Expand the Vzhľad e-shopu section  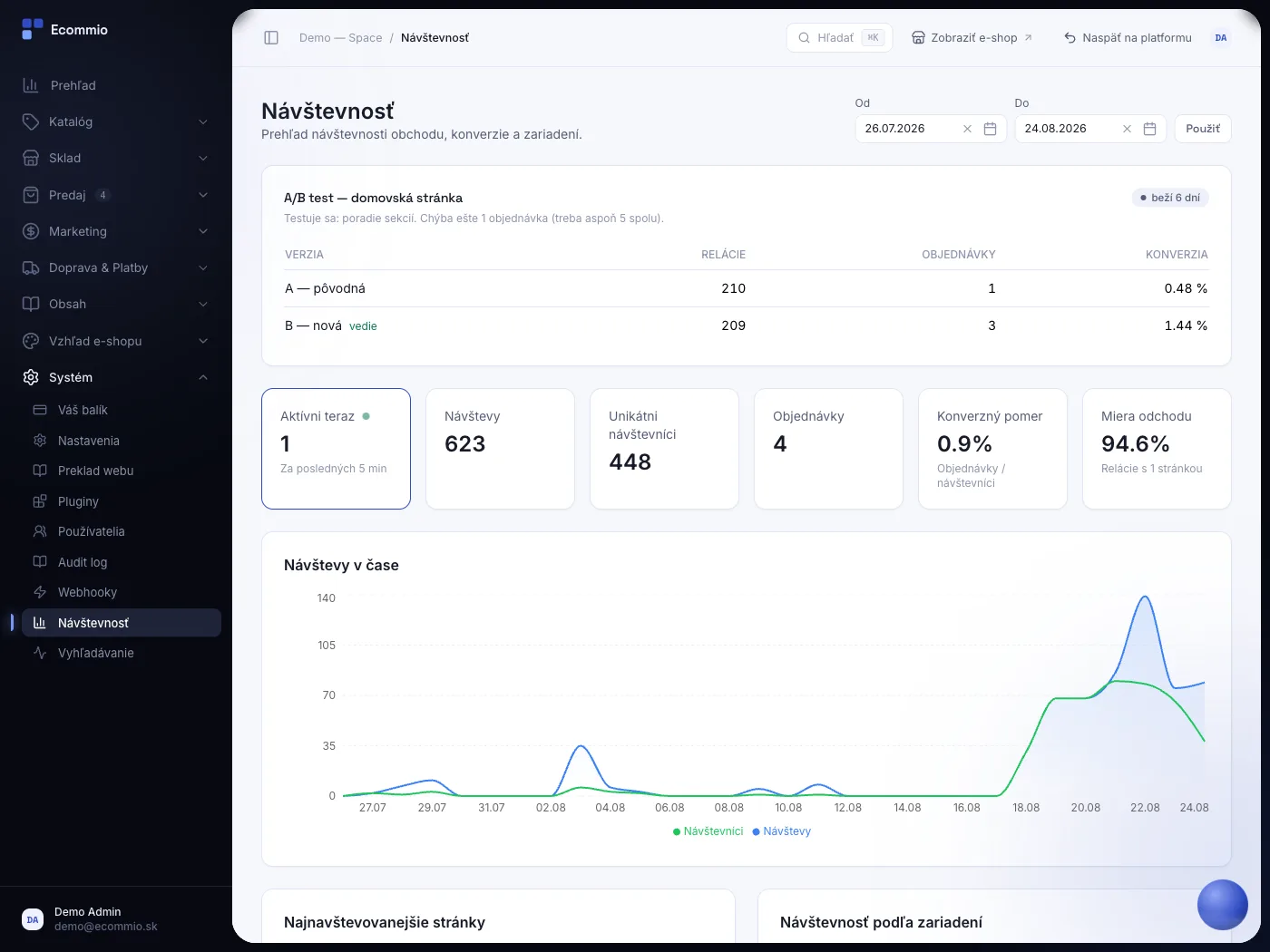coord(116,341)
